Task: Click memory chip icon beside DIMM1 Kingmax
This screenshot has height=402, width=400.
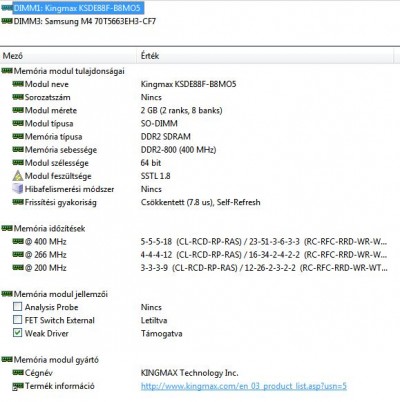Action: click(x=7, y=8)
